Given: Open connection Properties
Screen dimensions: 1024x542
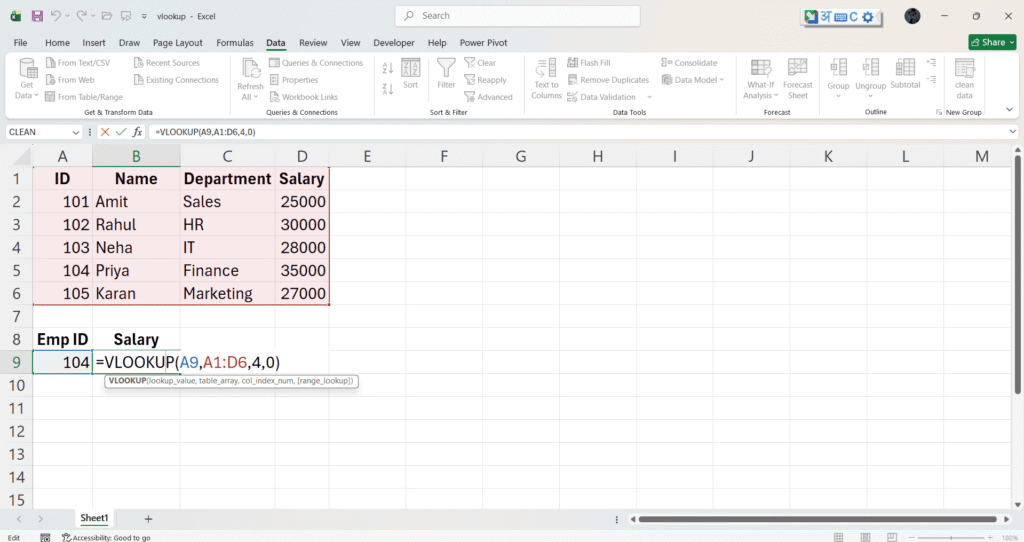Looking at the screenshot, I should coord(294,80).
